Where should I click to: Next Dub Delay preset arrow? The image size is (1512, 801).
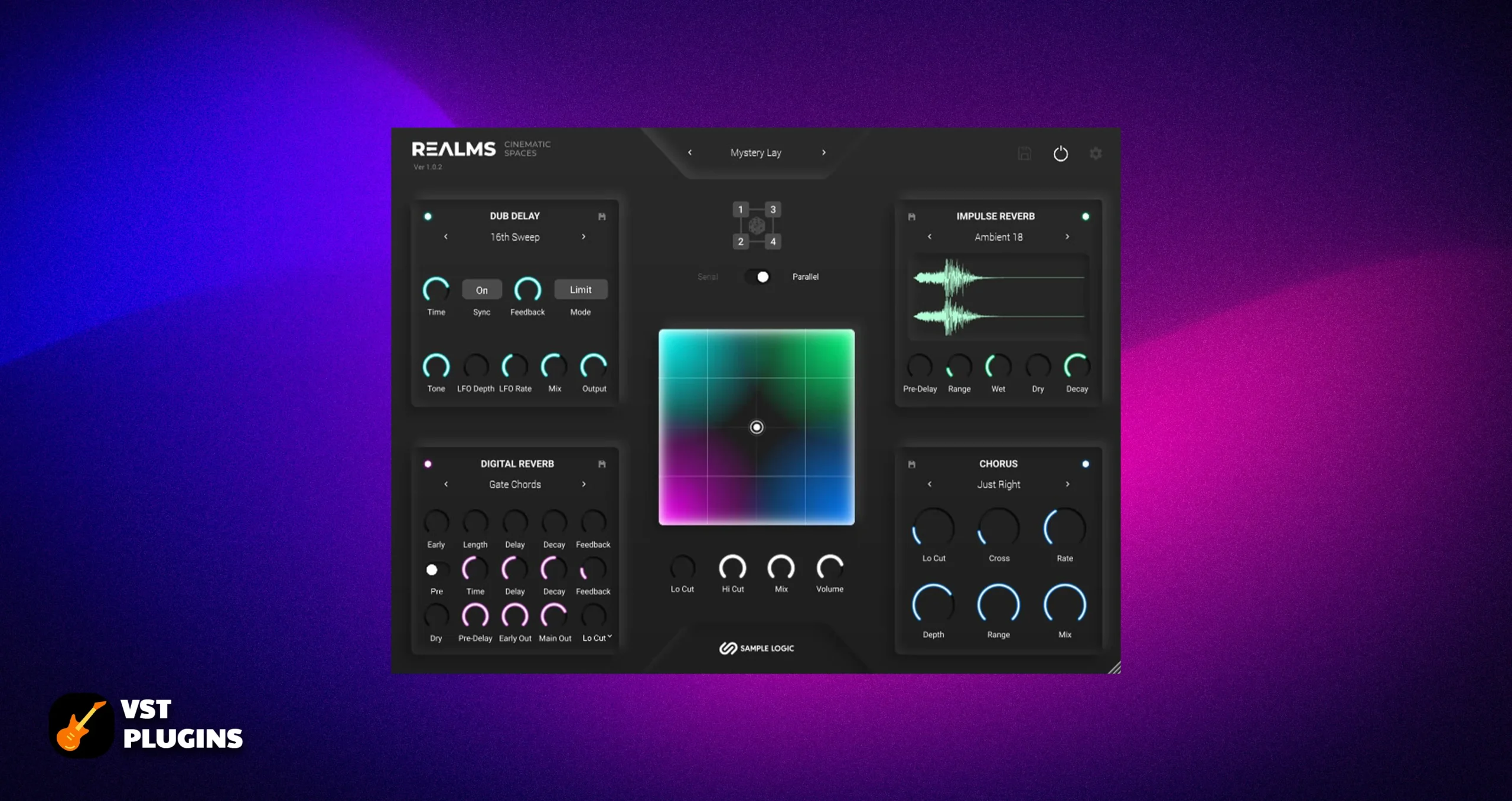click(584, 237)
